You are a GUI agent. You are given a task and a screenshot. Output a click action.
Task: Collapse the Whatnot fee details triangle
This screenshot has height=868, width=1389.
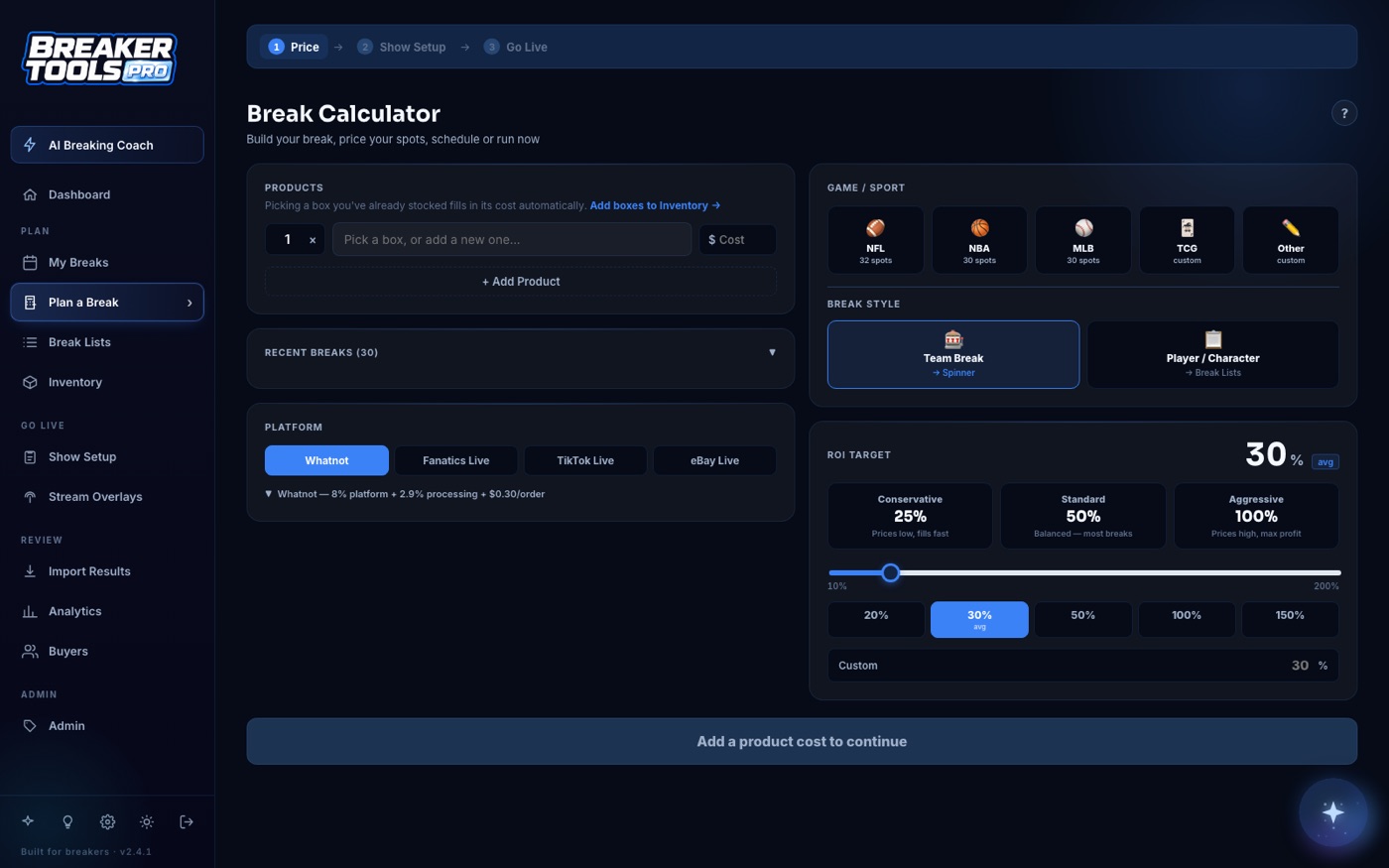pyautogui.click(x=269, y=493)
